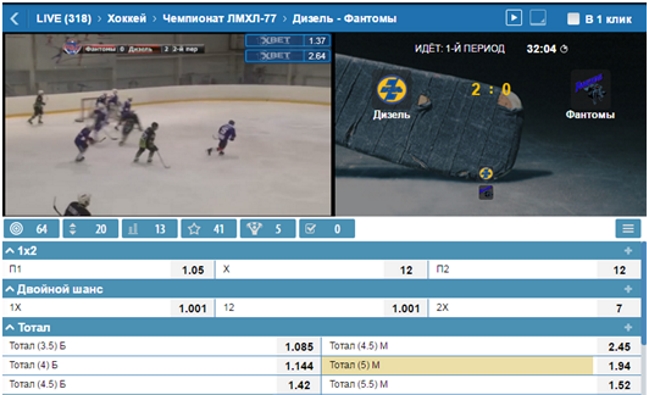Collapse the 1x2 market section
Viewport: 647px width, 395px height.
(9, 251)
